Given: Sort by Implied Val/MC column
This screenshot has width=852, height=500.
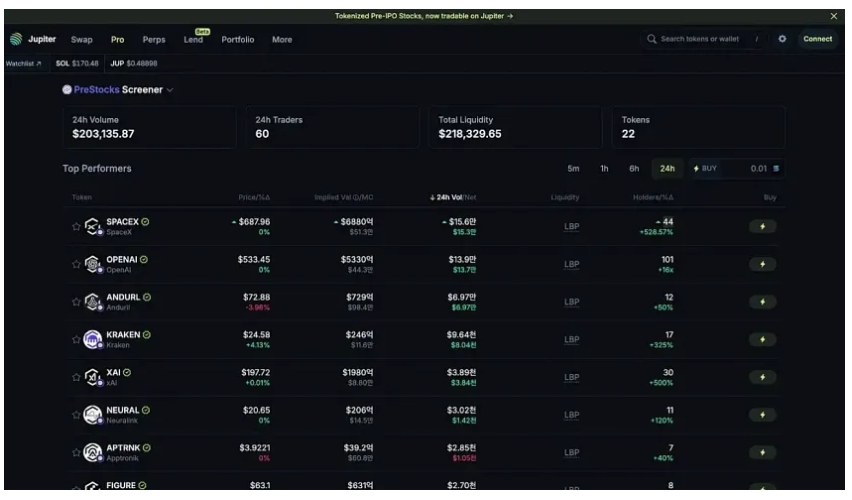Looking at the screenshot, I should [x=343, y=197].
